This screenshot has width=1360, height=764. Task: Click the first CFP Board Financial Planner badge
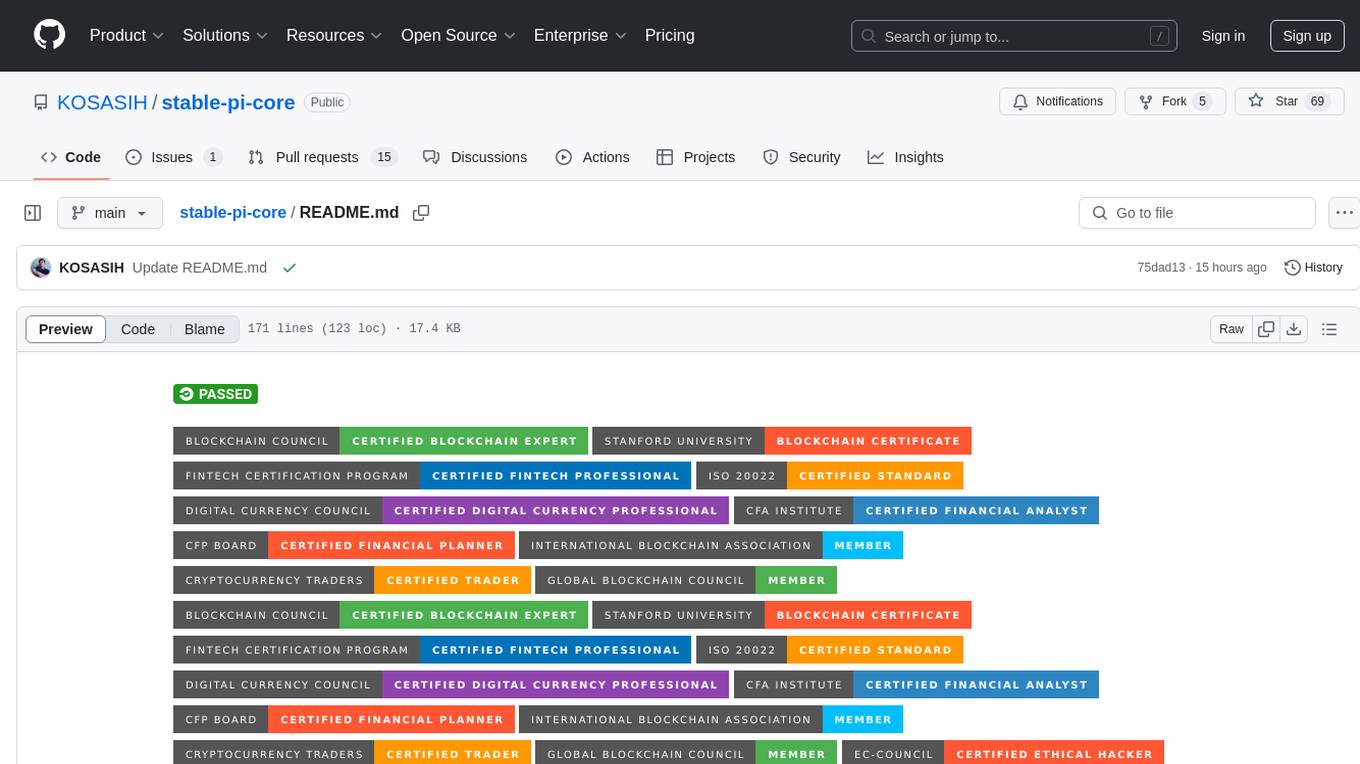pos(344,546)
